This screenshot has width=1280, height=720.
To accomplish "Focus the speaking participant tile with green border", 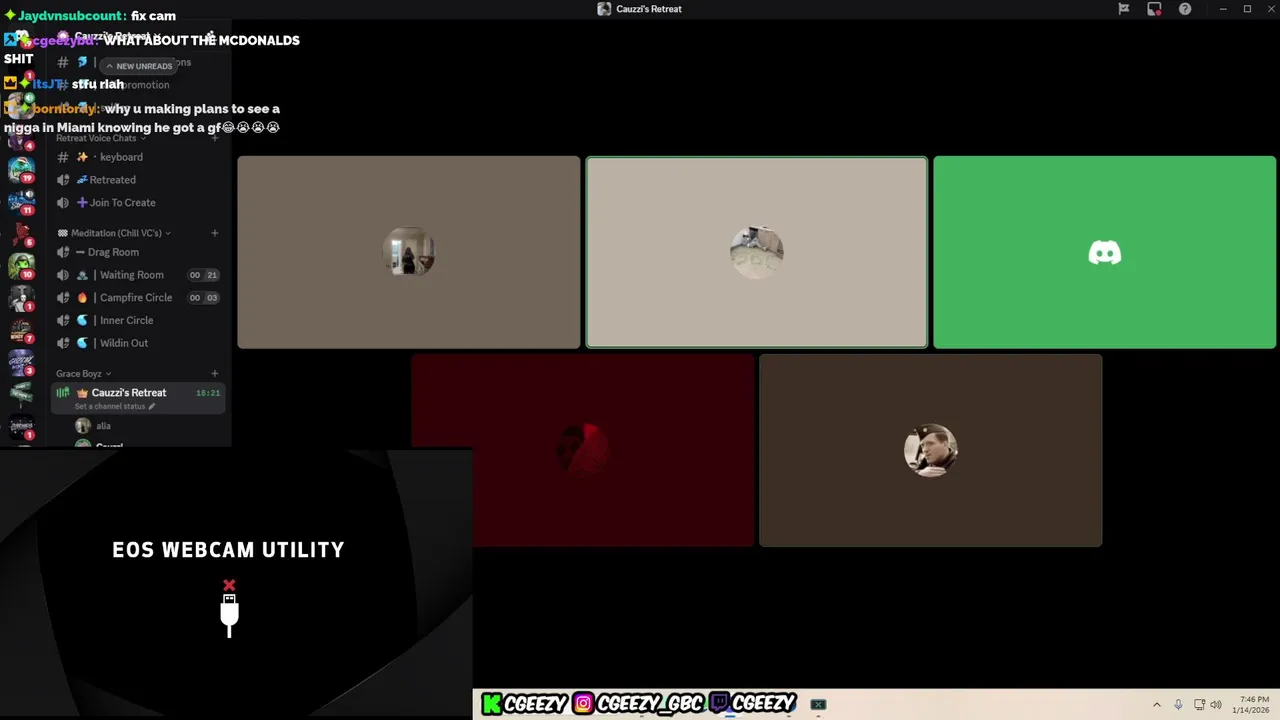I will (756, 252).
